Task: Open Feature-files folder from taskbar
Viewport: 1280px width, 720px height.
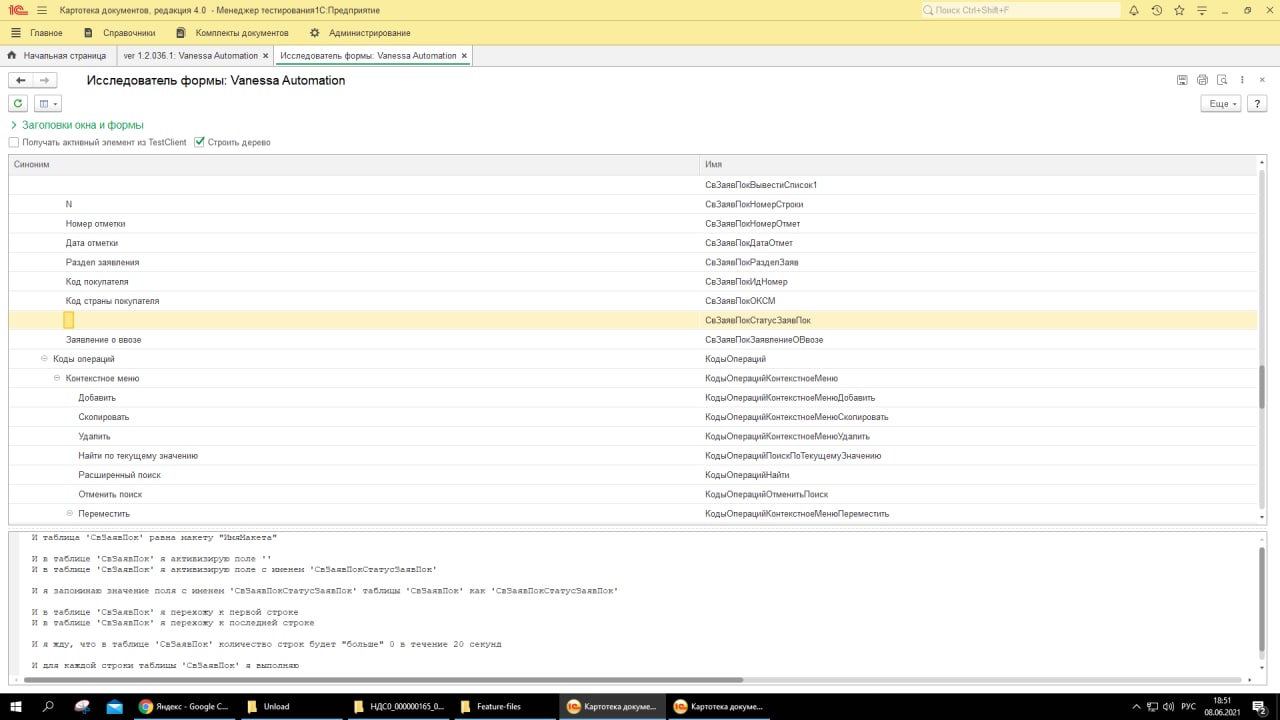Action: click(x=506, y=706)
